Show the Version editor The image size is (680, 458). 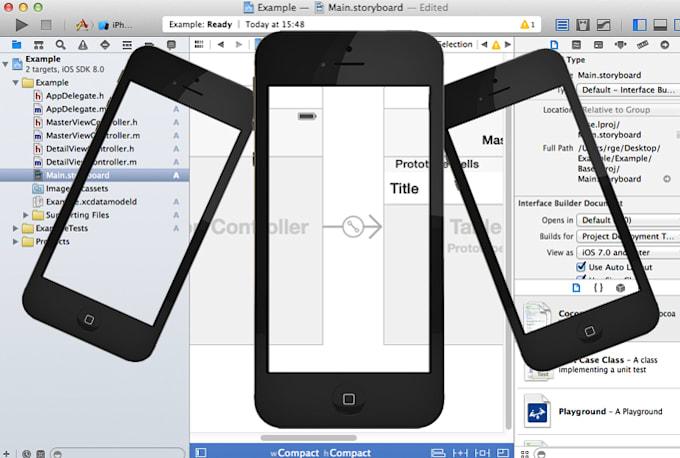[603, 25]
